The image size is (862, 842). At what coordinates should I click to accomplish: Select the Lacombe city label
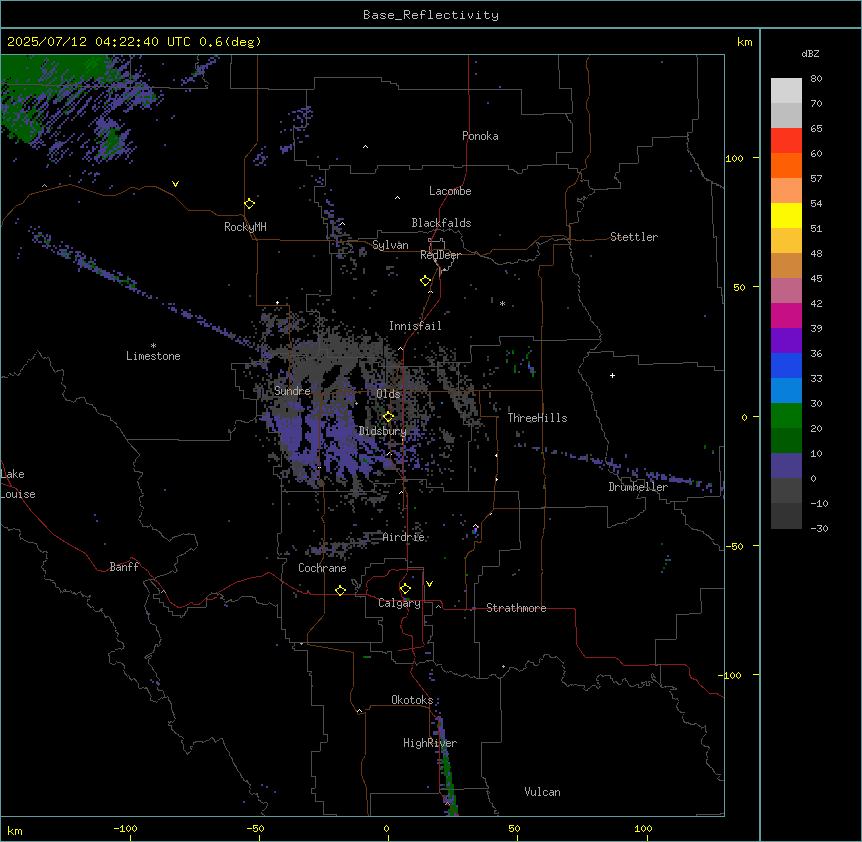point(450,191)
